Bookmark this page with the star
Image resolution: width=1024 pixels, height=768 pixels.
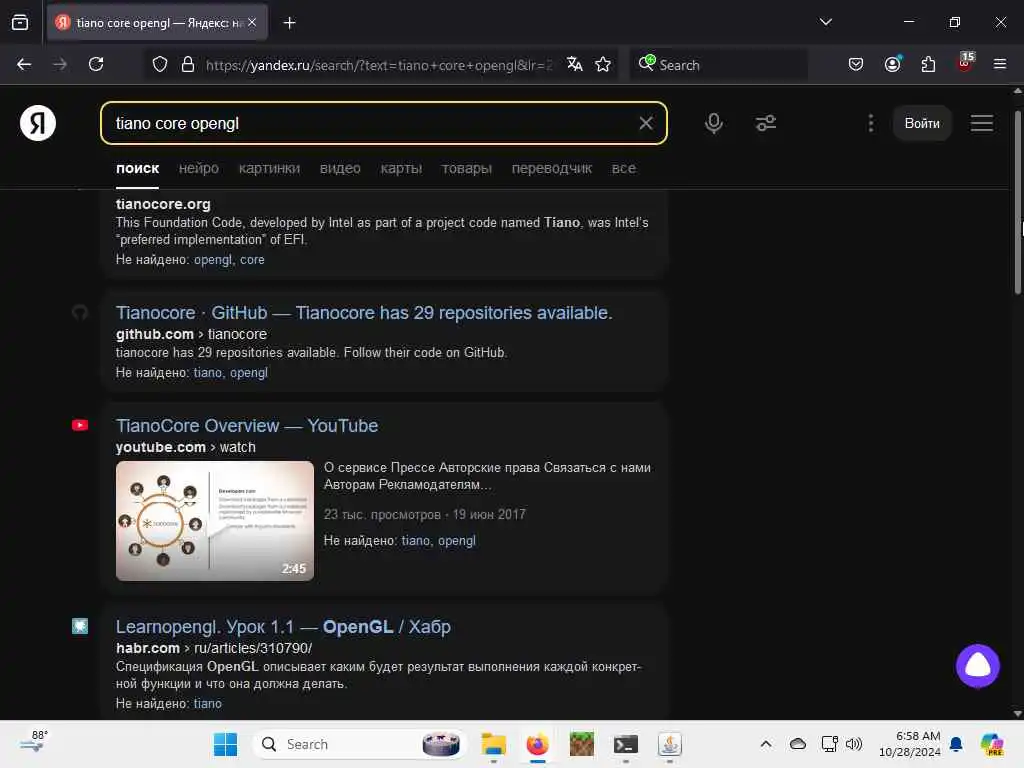pyautogui.click(x=603, y=65)
